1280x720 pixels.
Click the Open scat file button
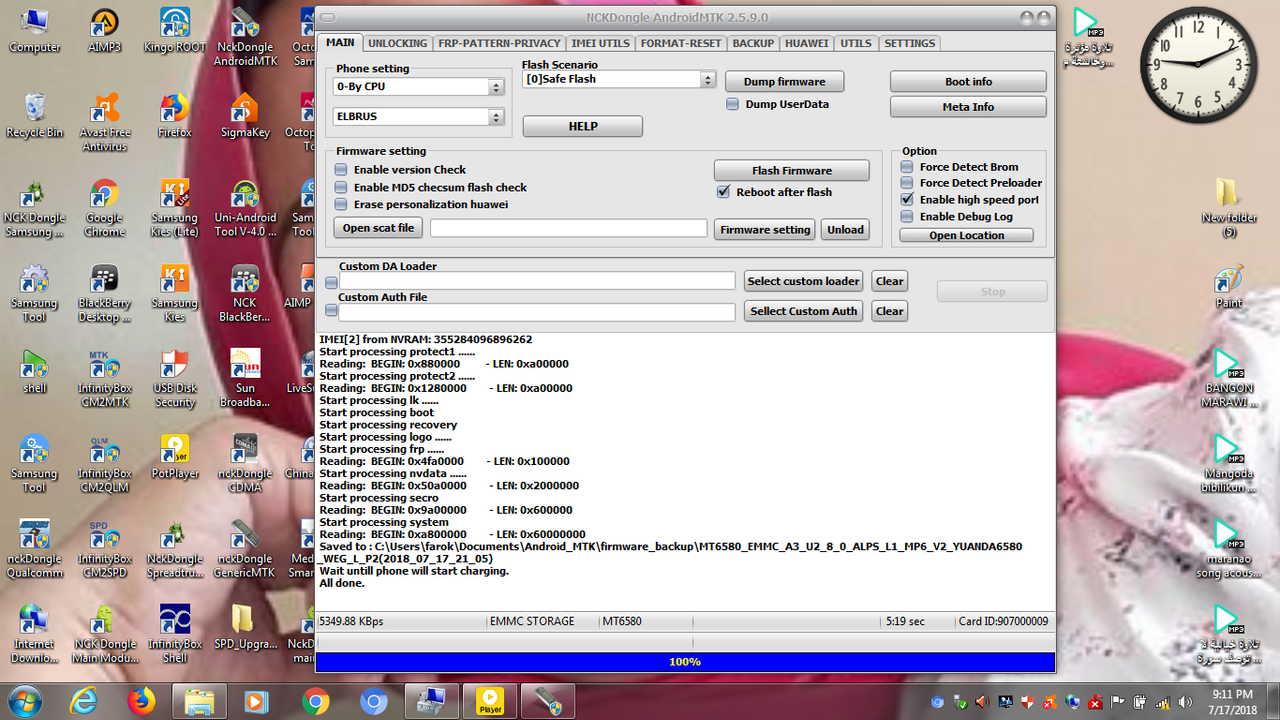(x=378, y=228)
